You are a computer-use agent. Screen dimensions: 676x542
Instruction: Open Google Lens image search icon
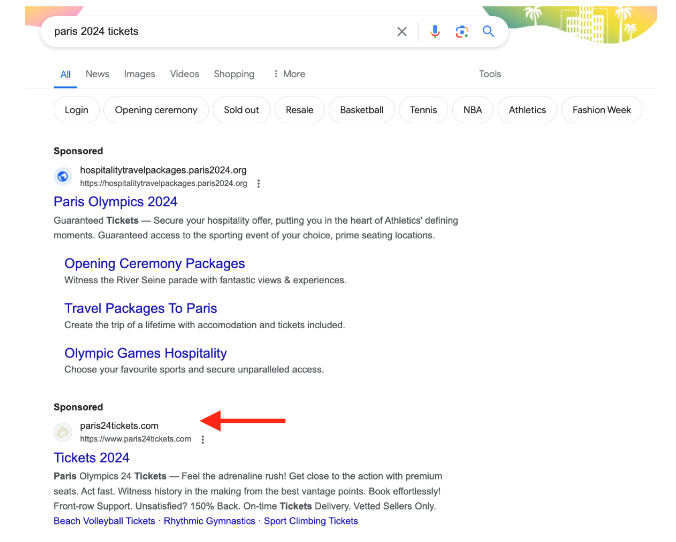462,31
